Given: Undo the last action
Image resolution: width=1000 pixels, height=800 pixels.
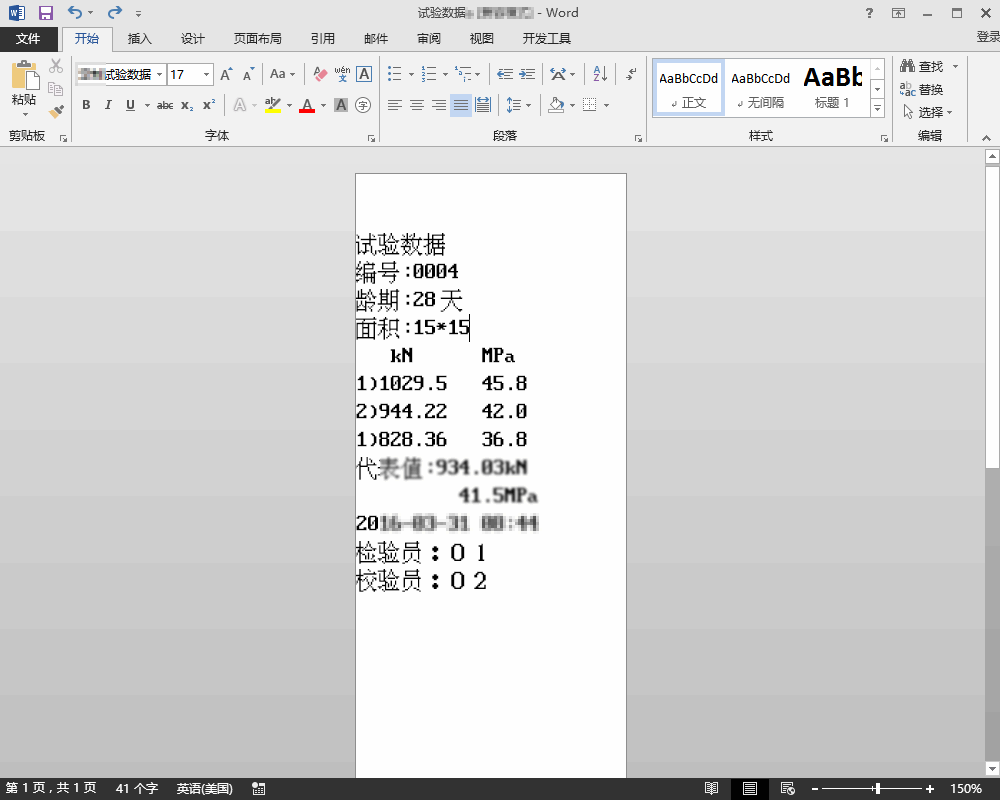Looking at the screenshot, I should 75,13.
